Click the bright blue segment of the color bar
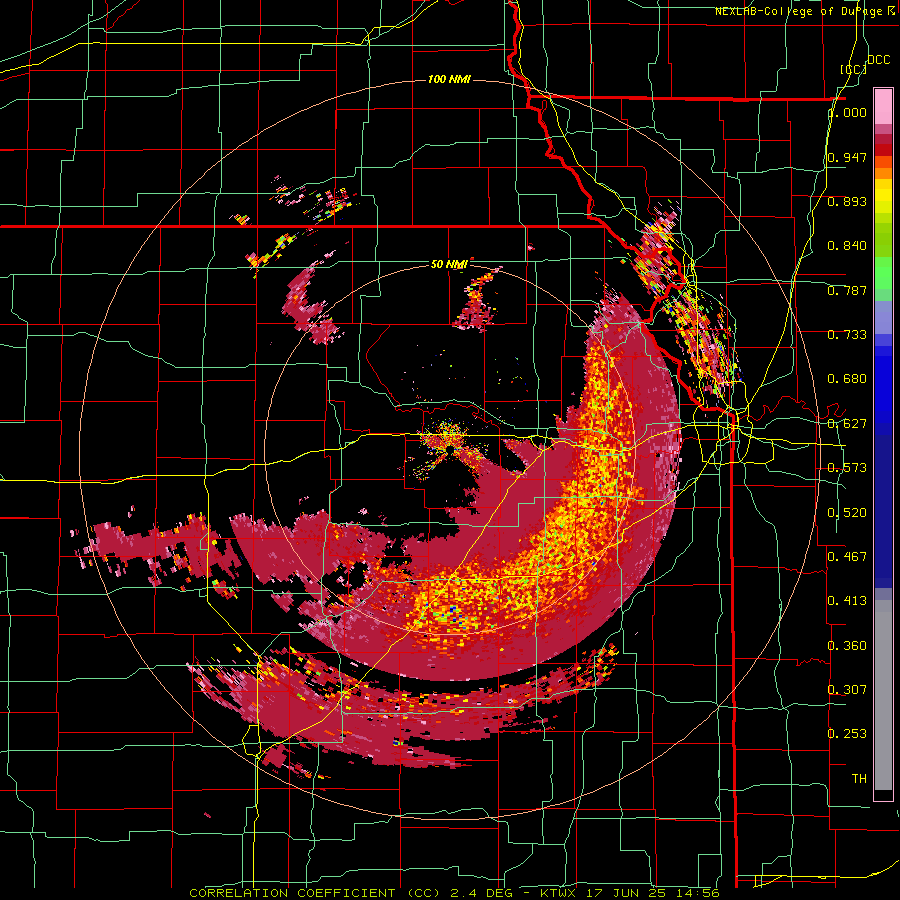This screenshot has height=900, width=900. [883, 381]
